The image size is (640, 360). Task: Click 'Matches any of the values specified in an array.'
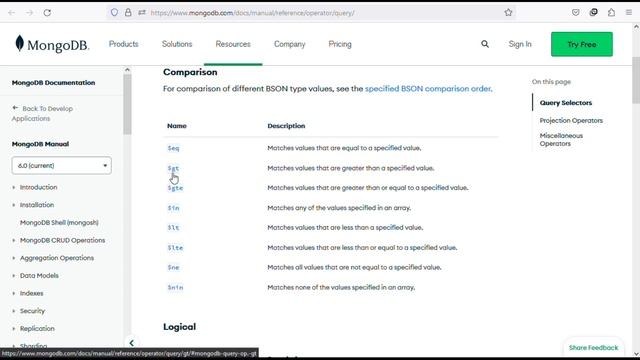[x=339, y=208]
